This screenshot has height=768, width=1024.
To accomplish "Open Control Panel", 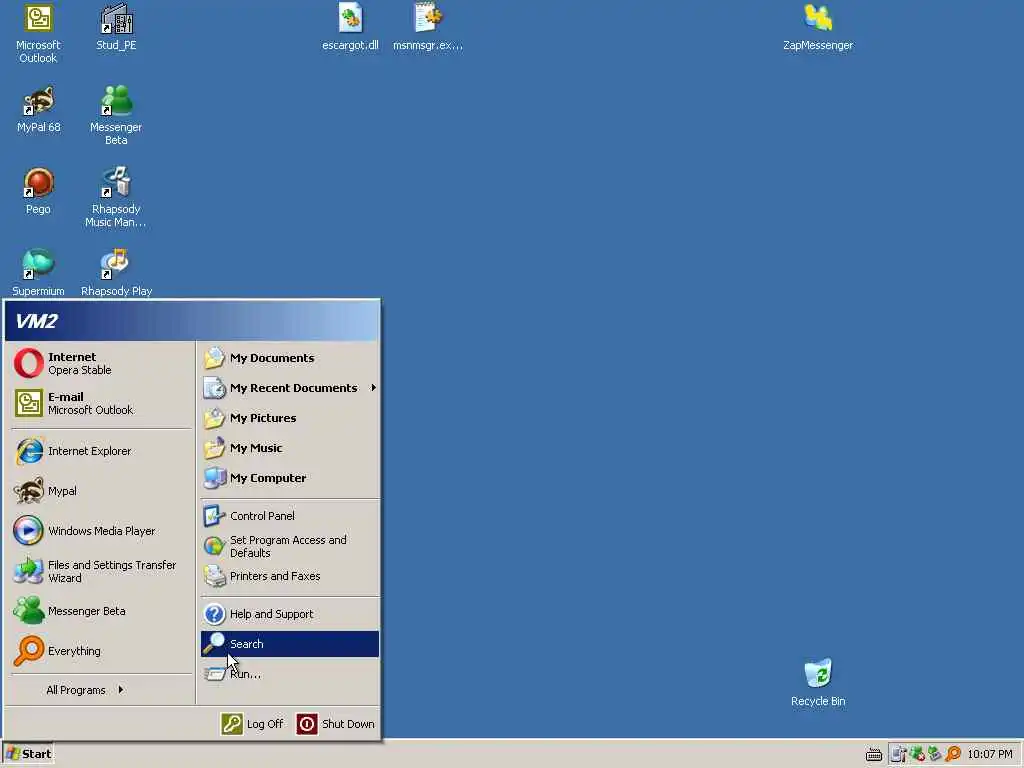I will [289, 516].
